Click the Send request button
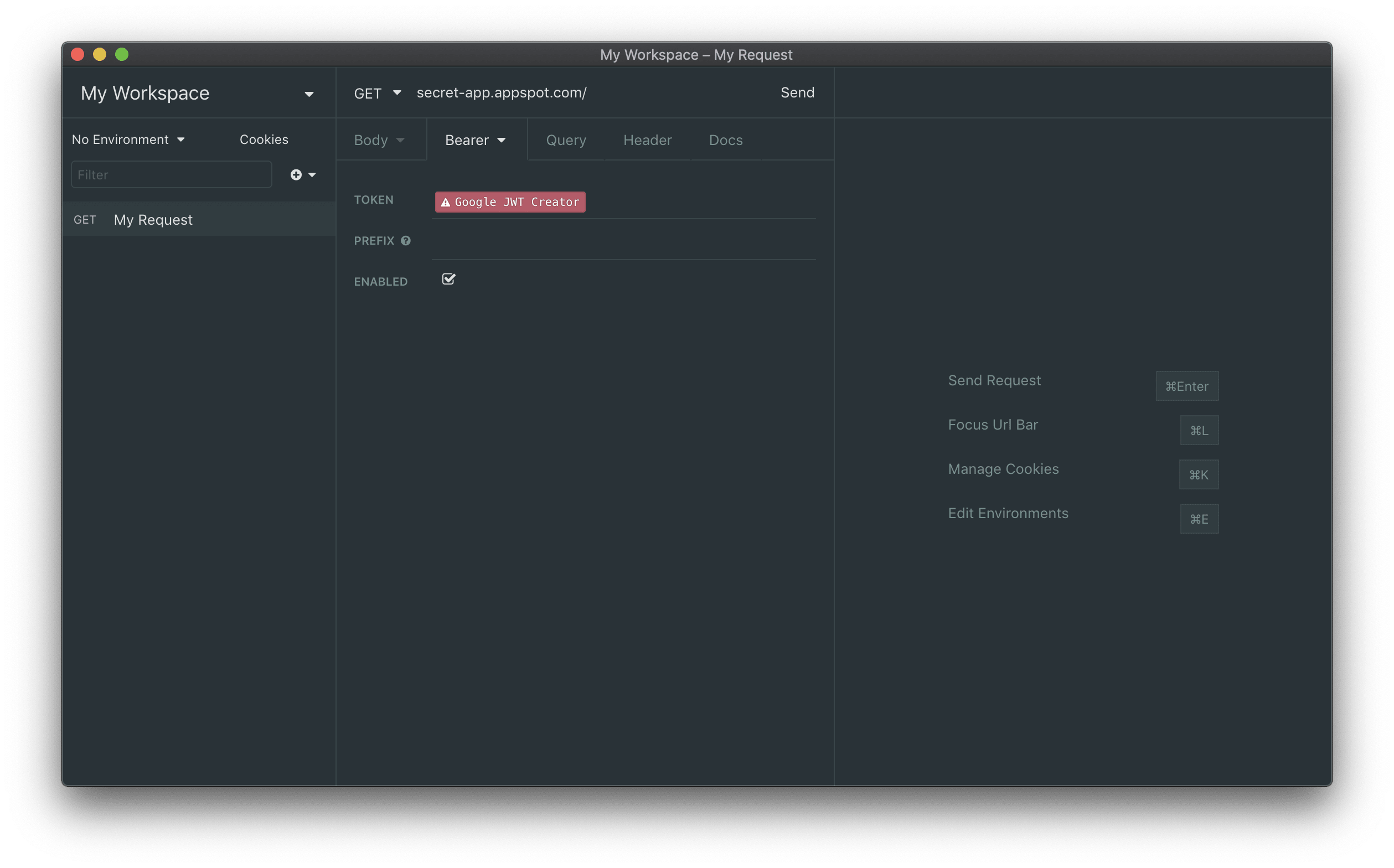Image resolution: width=1394 pixels, height=868 pixels. pos(797,92)
